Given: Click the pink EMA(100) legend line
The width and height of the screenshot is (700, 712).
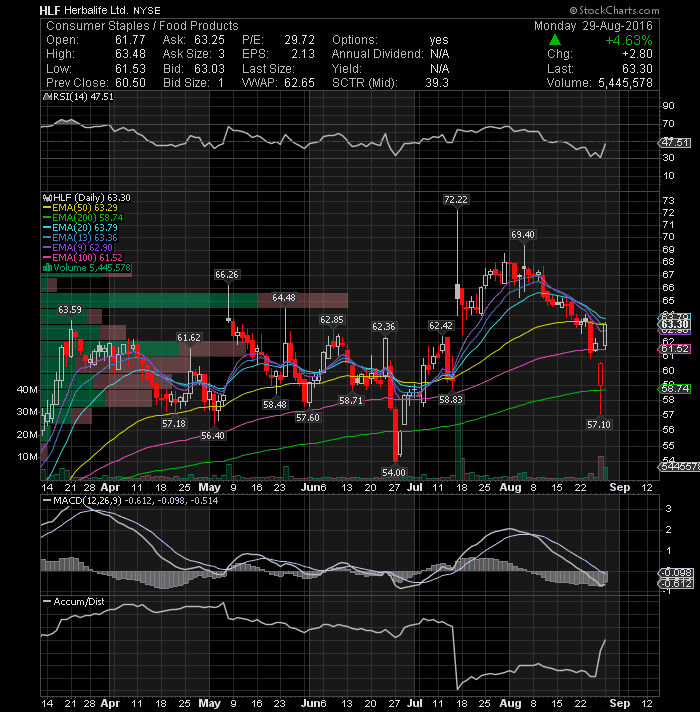Looking at the screenshot, I should tap(47, 258).
